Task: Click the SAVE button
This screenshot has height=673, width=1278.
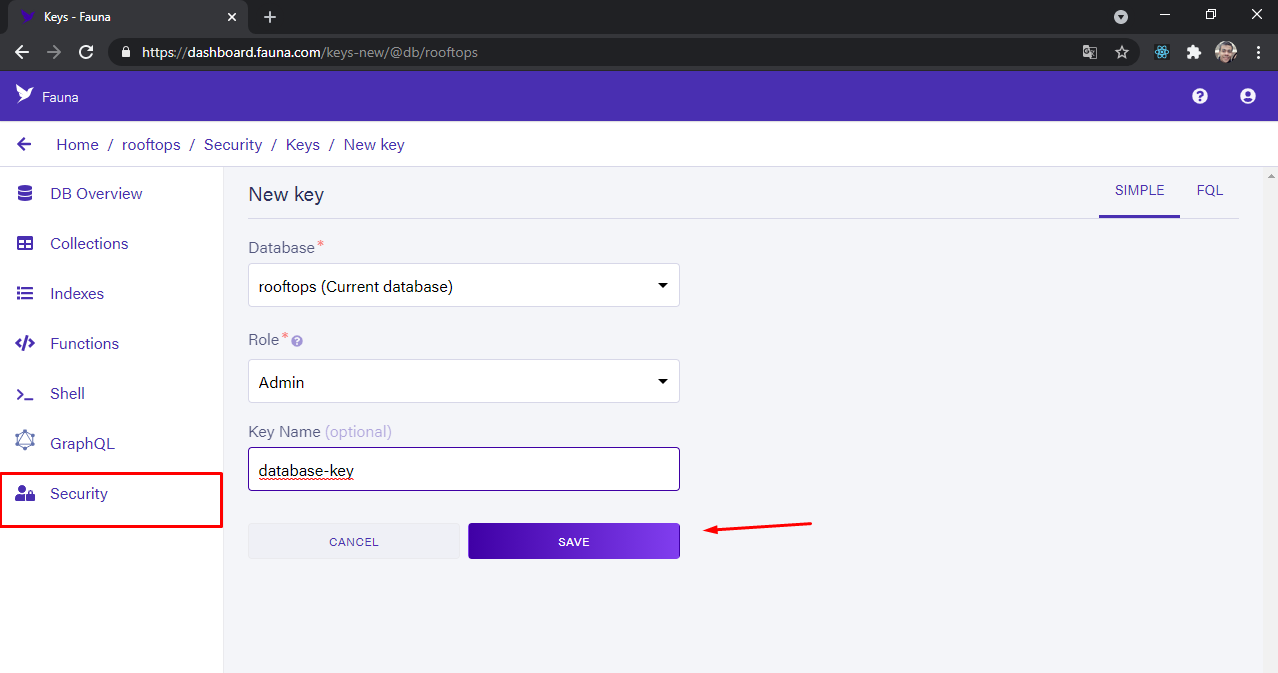Action: (574, 541)
